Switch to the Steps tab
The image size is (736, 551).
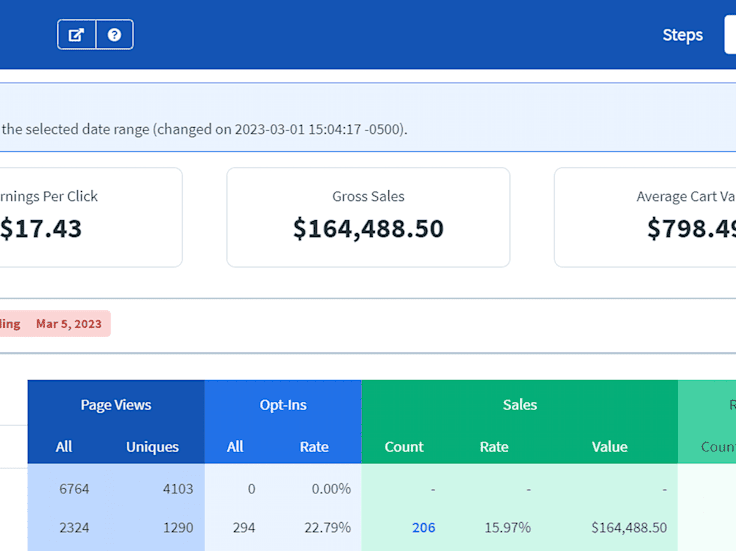point(682,35)
